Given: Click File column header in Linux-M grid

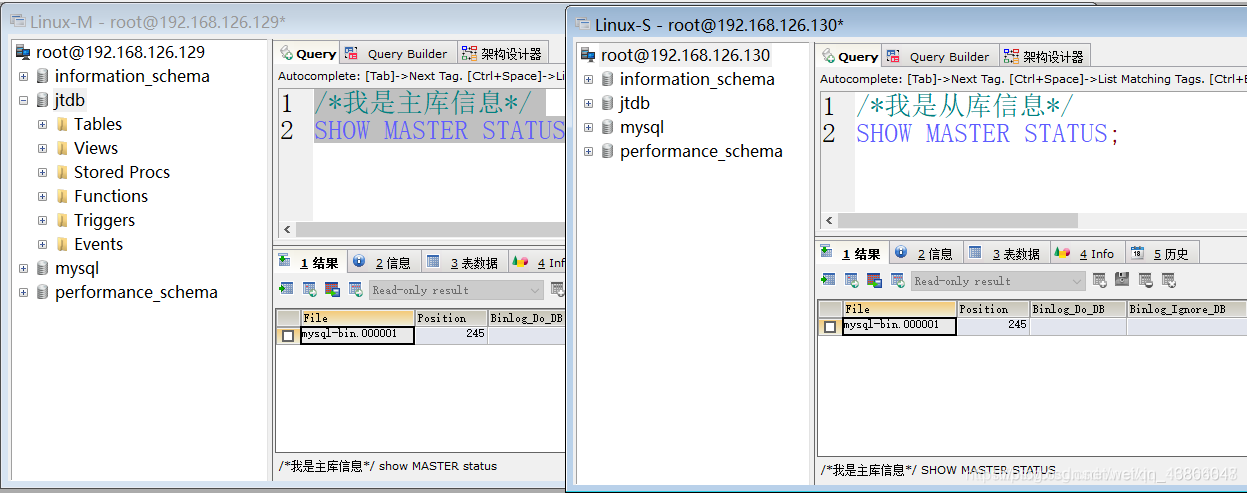Looking at the screenshot, I should point(357,318).
